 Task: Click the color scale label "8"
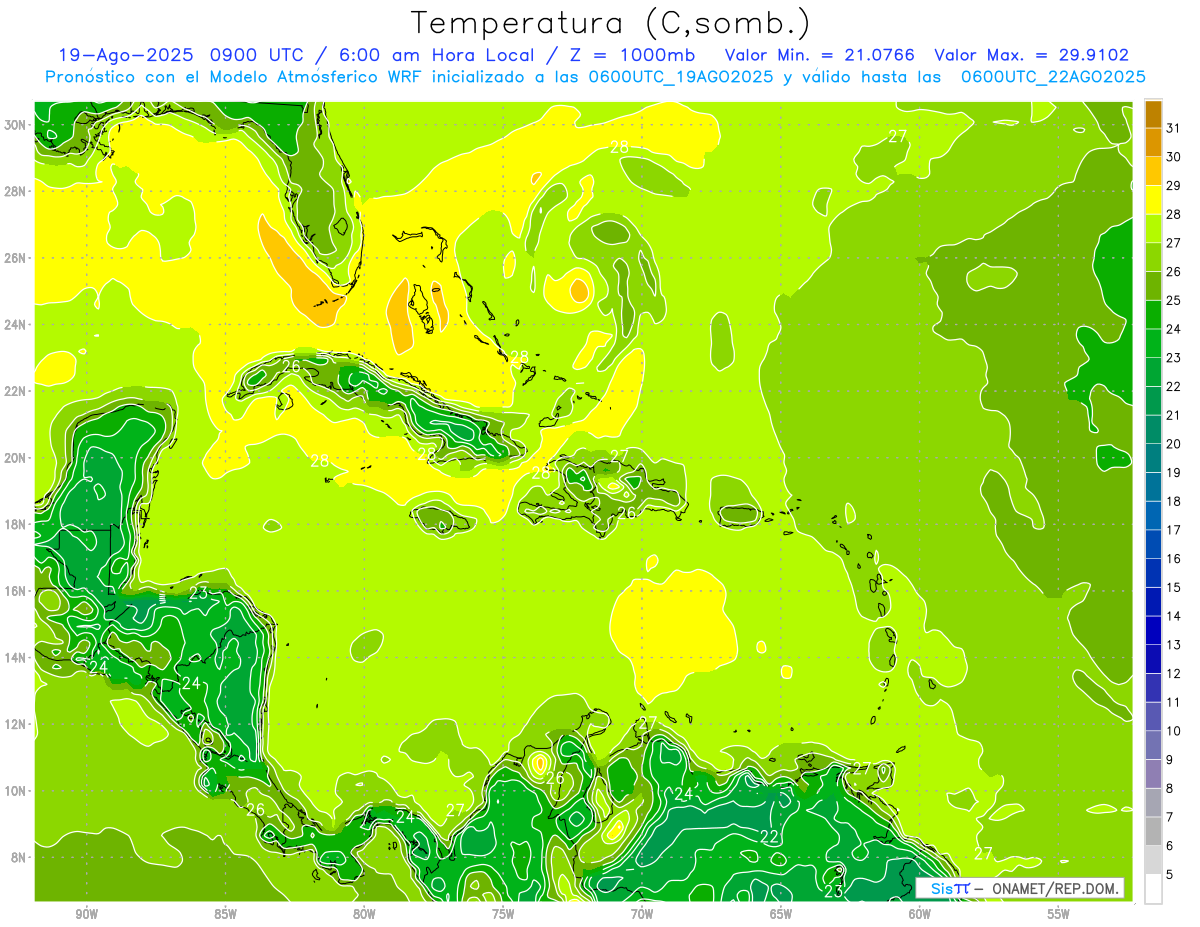pos(1170,789)
